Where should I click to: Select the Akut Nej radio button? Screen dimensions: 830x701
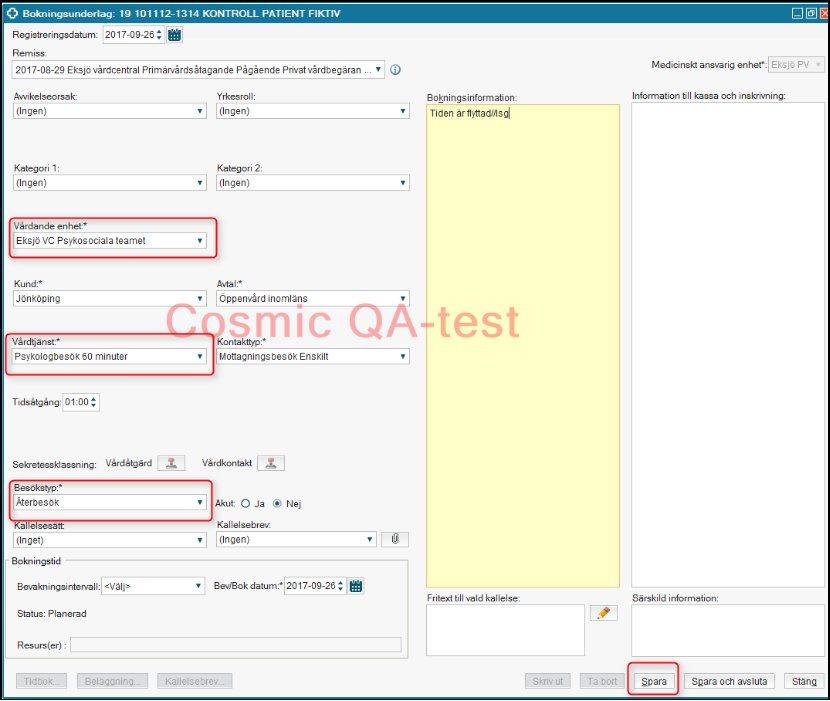pos(279,503)
